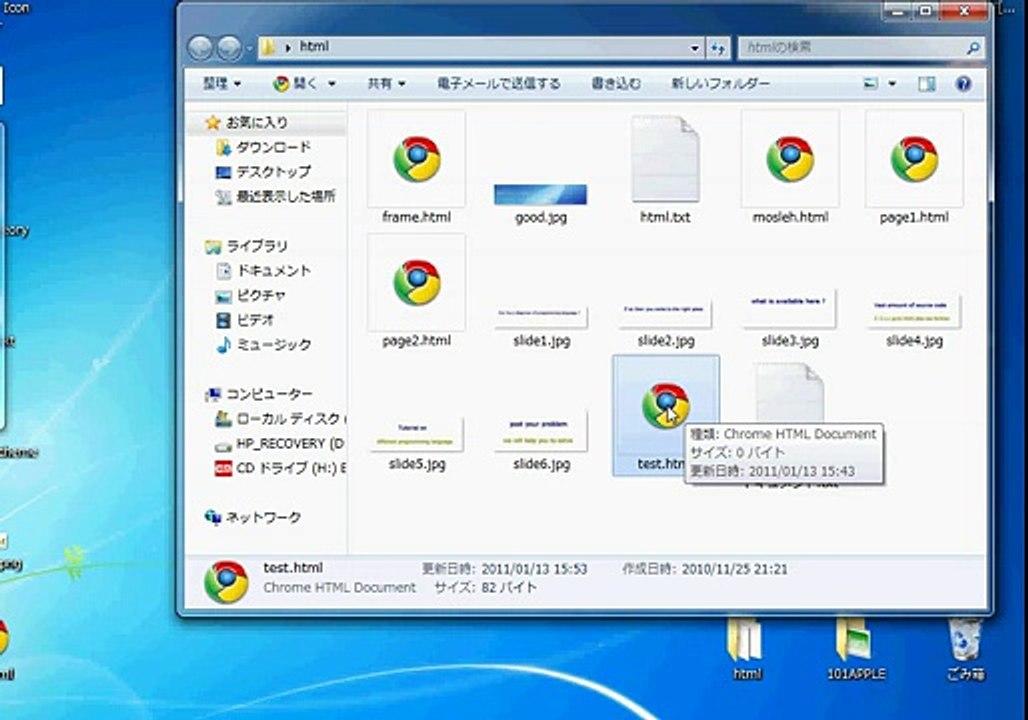Select the good.jpg thumbnail

tap(540, 195)
